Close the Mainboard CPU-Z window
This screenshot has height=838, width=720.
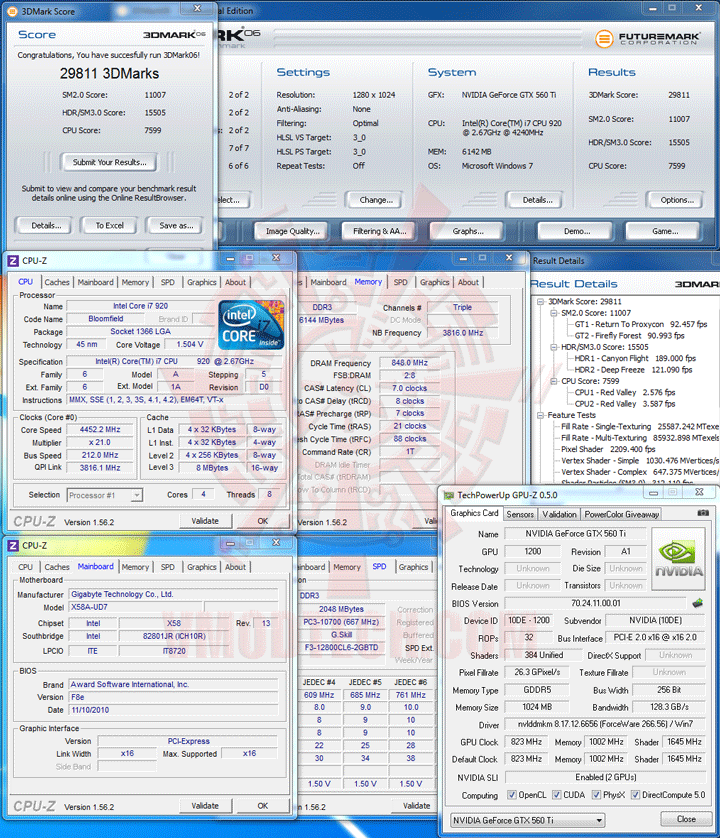(276, 542)
